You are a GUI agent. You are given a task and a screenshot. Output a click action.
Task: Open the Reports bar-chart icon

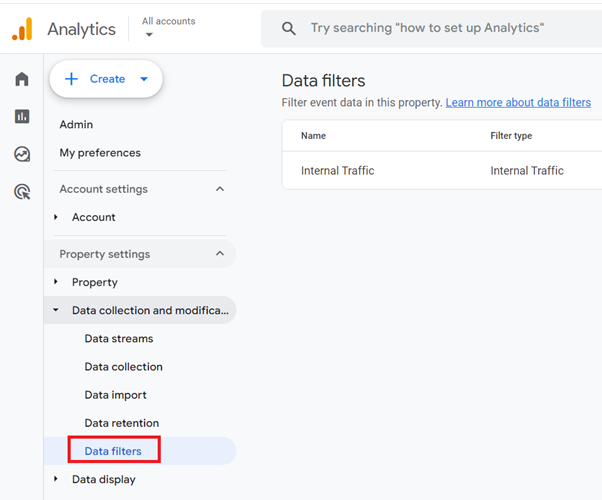click(x=22, y=116)
